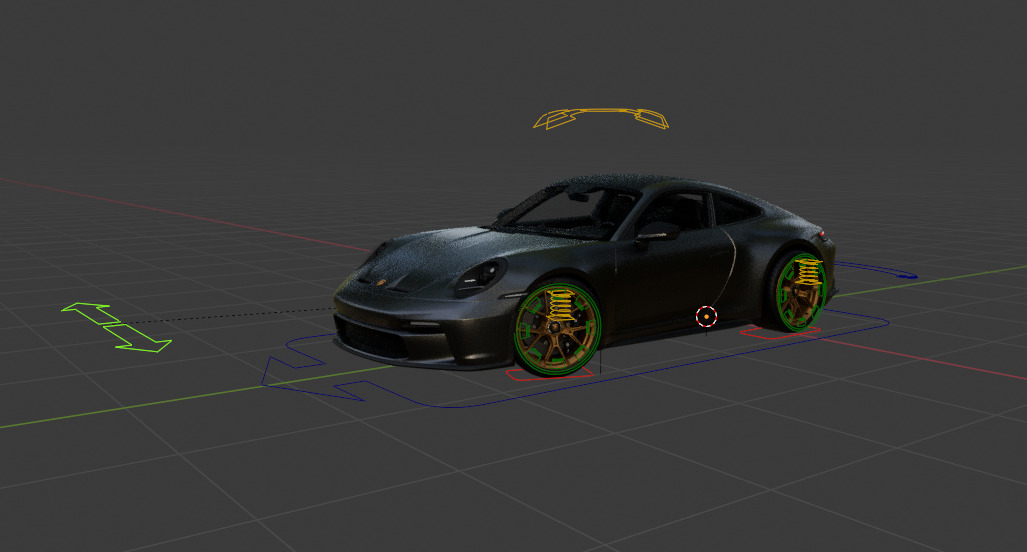Select the blue curved widget behind the car
The image size is (1027, 552).
(876, 270)
